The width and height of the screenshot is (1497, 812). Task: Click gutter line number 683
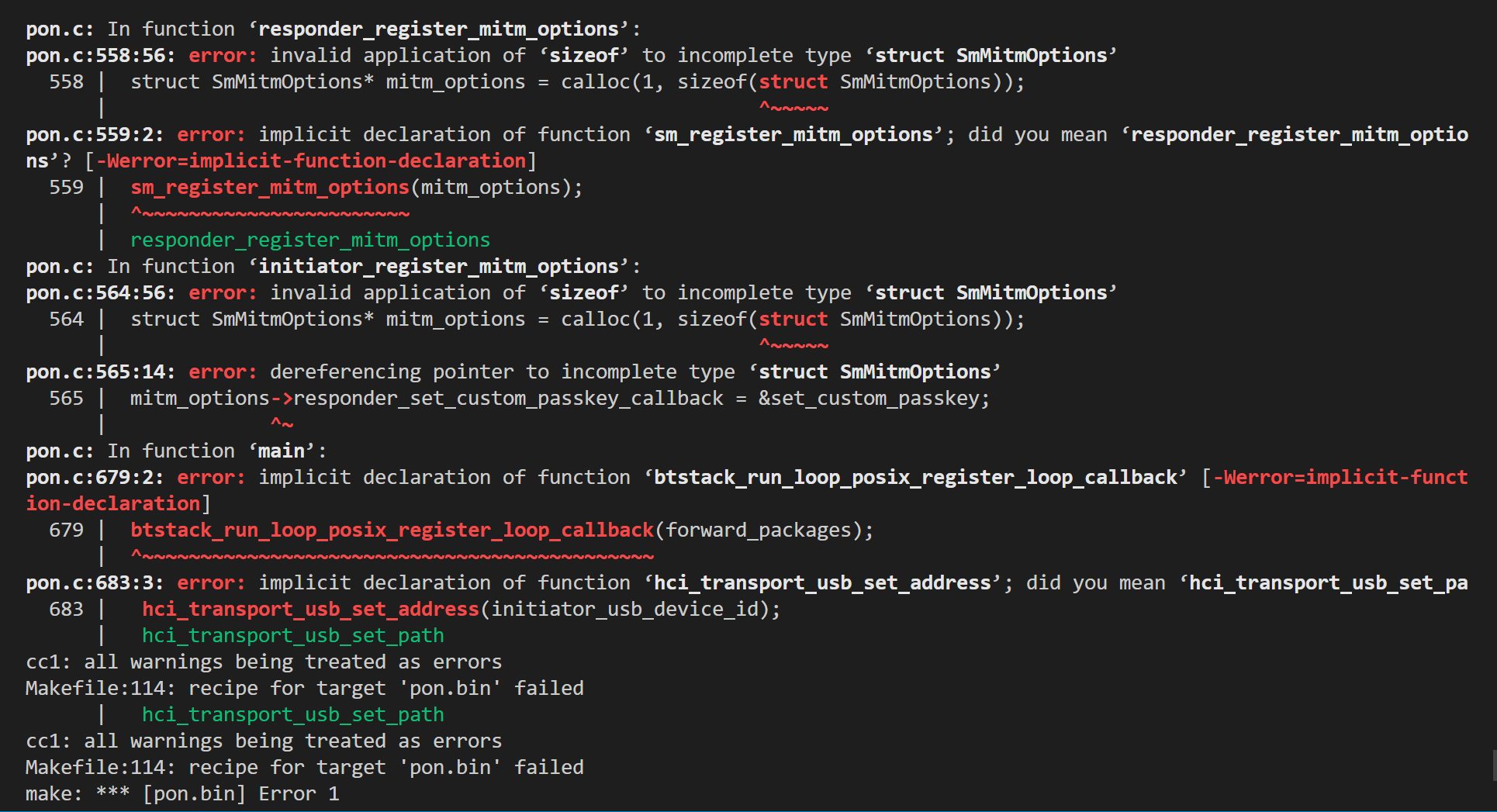(x=66, y=610)
